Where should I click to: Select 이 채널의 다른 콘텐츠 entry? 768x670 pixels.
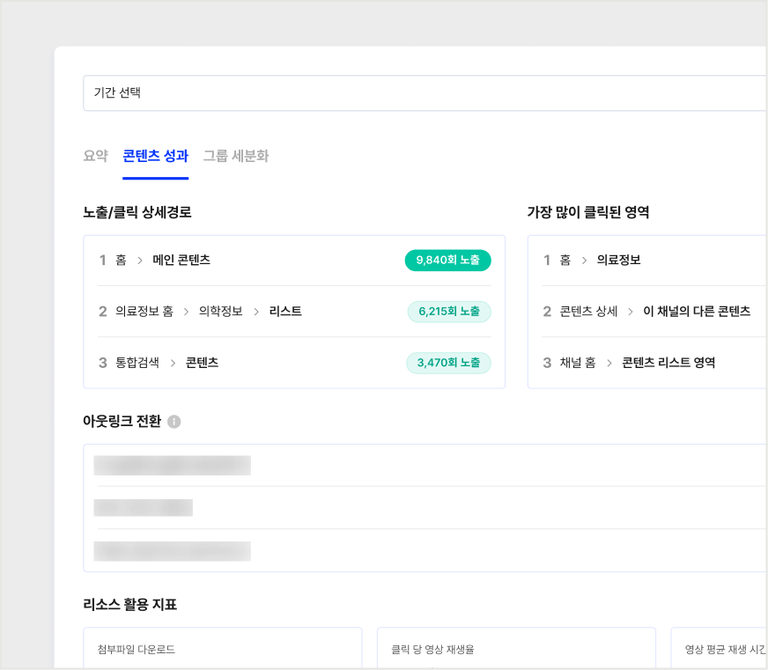tap(696, 311)
